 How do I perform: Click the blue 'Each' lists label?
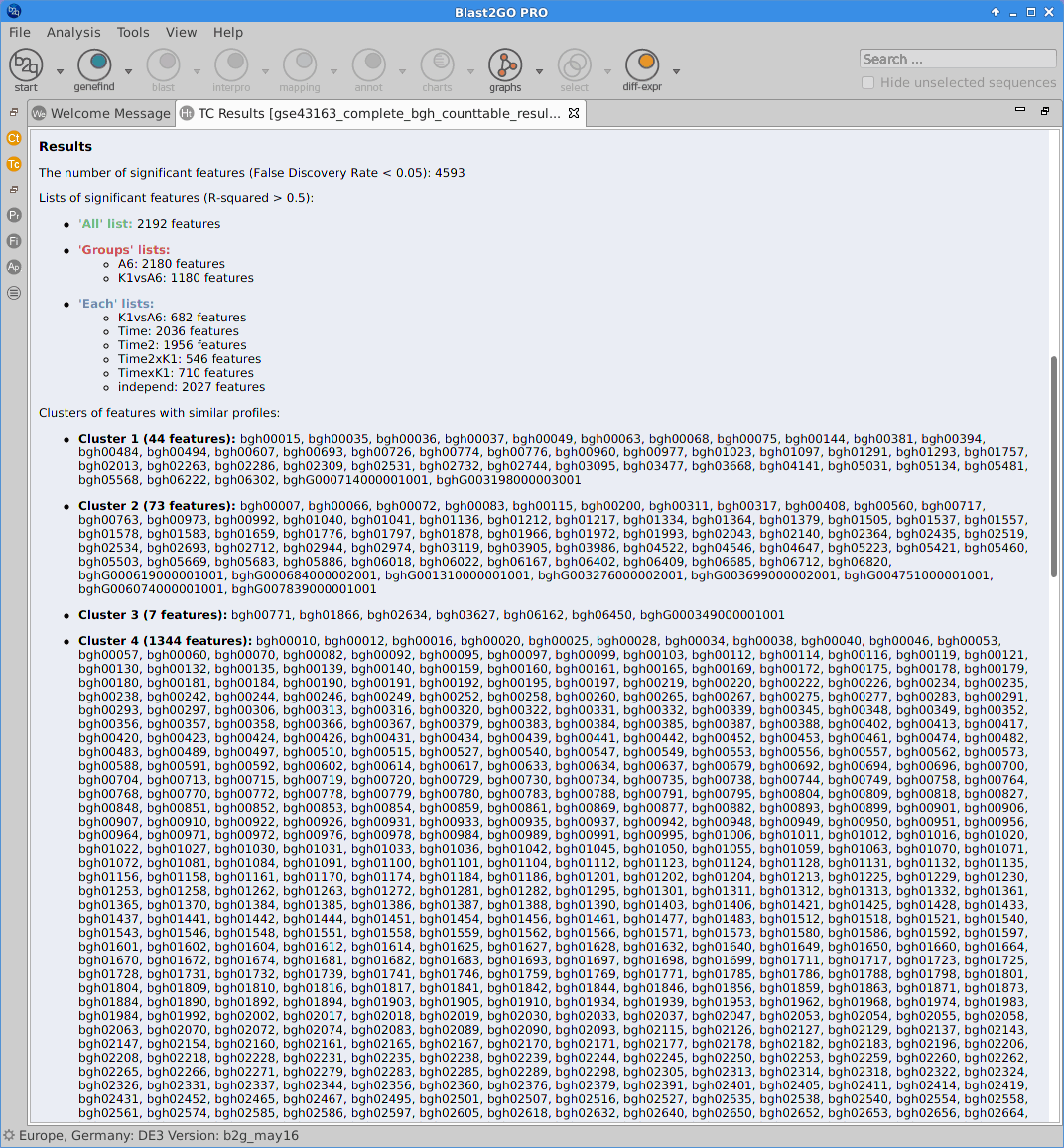pyautogui.click(x=116, y=303)
